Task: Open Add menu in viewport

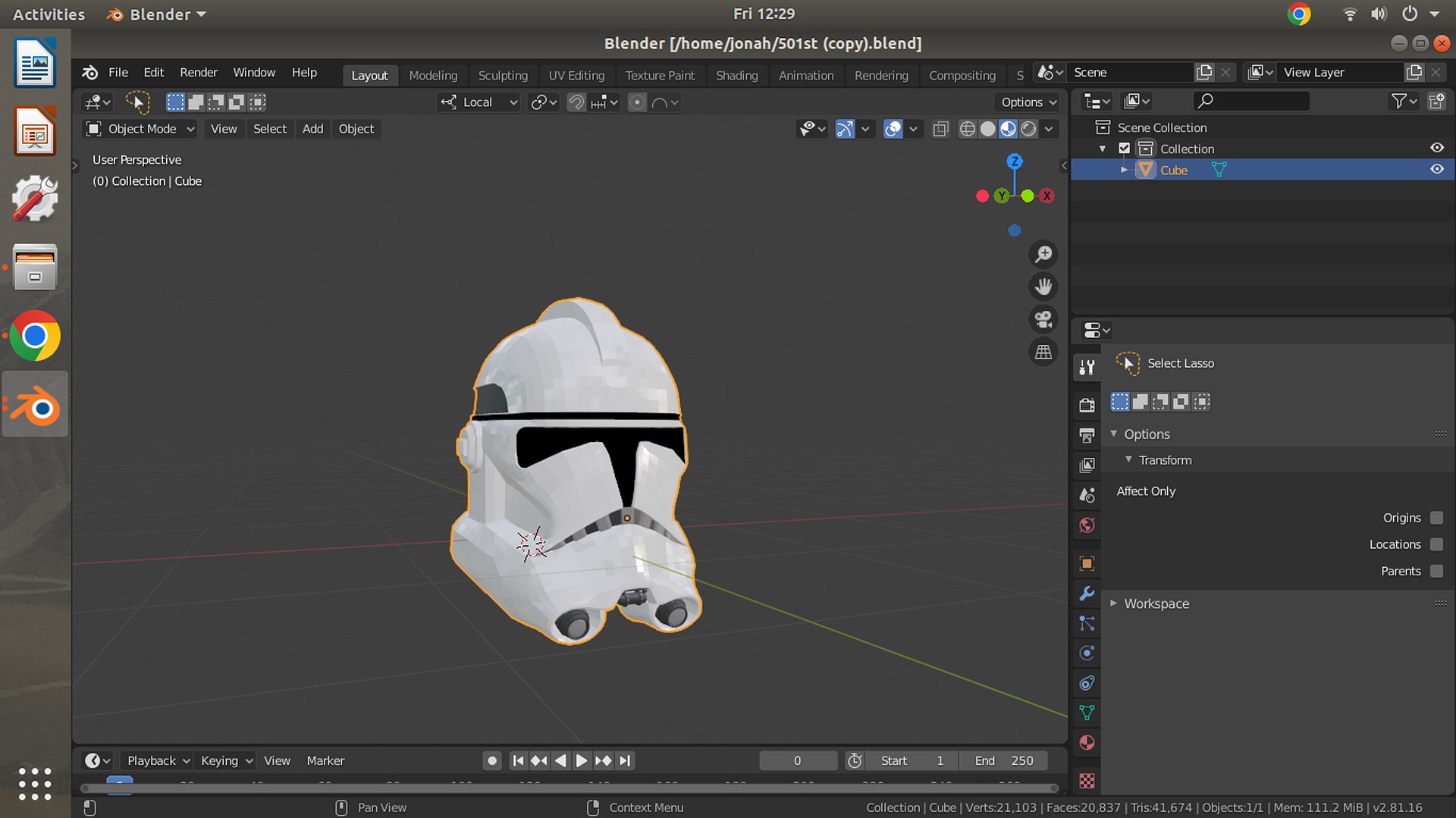Action: [x=312, y=129]
